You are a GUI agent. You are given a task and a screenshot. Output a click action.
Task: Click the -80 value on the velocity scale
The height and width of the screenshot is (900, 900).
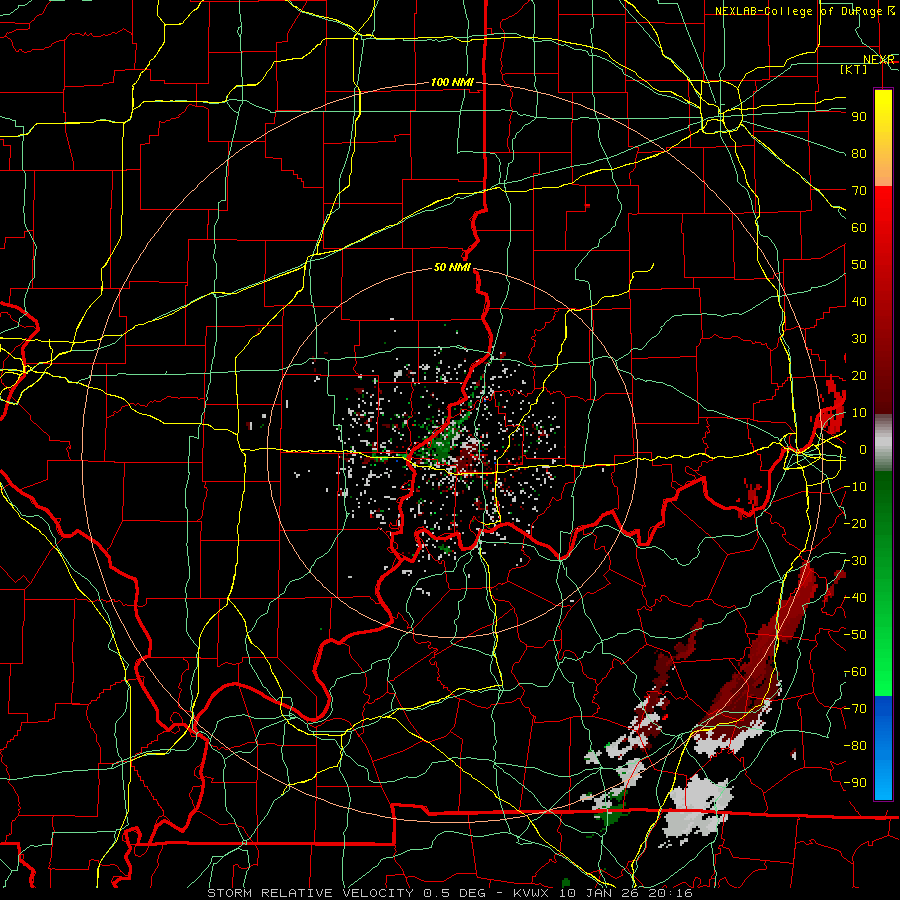[856, 746]
